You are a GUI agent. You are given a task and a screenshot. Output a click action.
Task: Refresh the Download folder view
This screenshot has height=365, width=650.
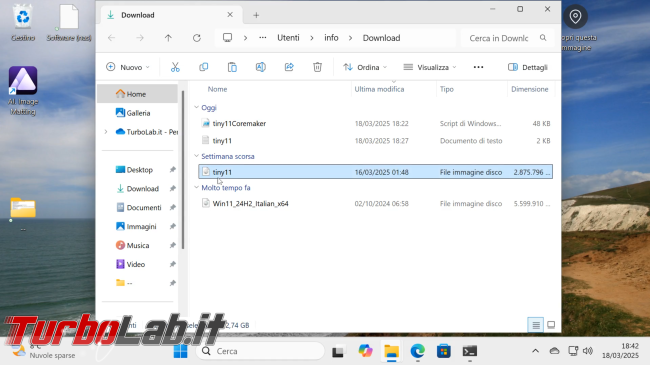click(197, 38)
